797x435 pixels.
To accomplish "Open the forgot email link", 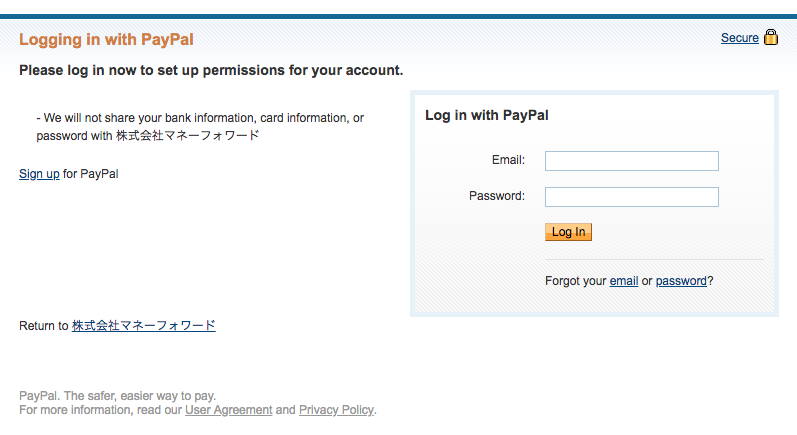I will pos(624,281).
